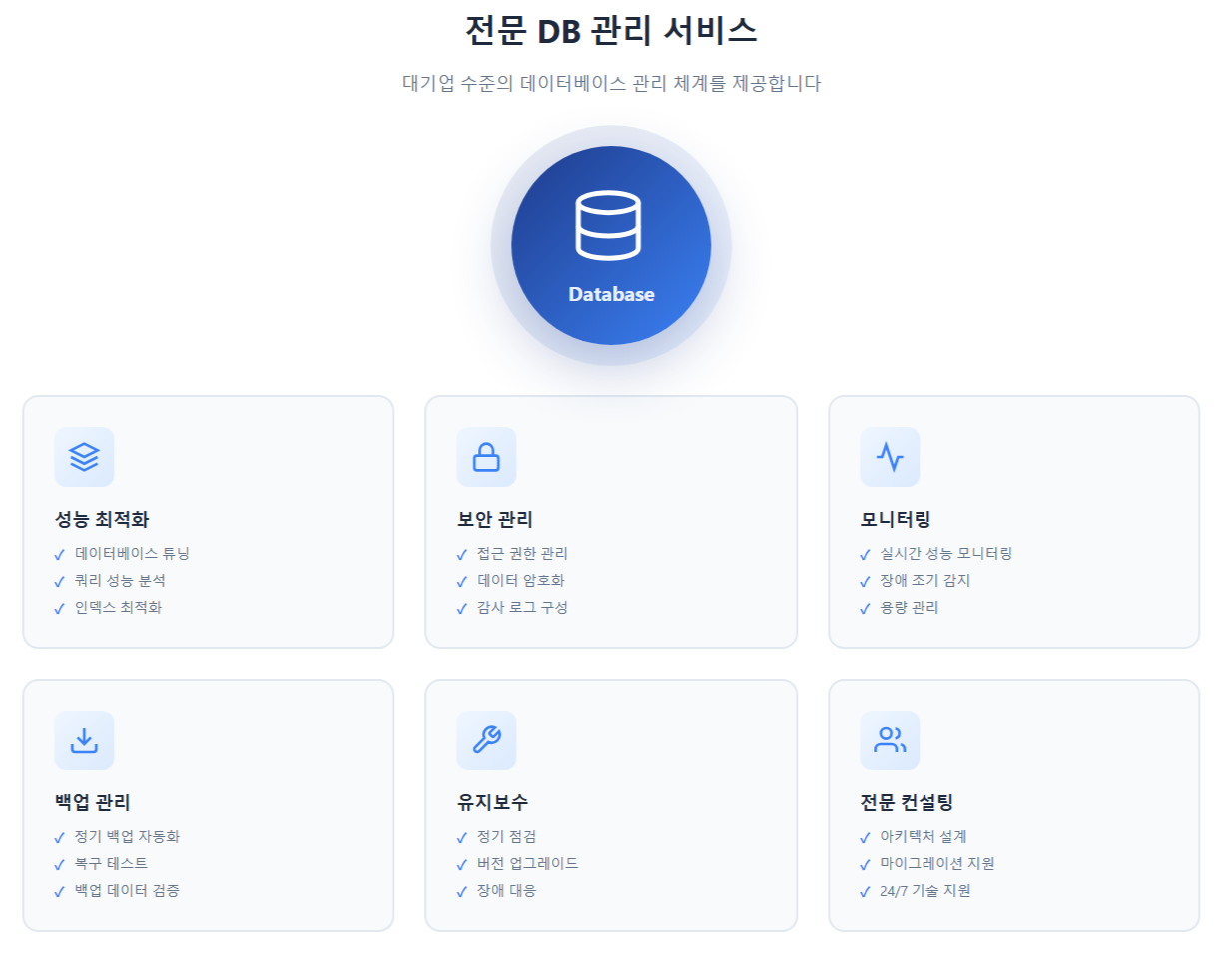Select the 성능 최적화 card heading

coord(102,519)
